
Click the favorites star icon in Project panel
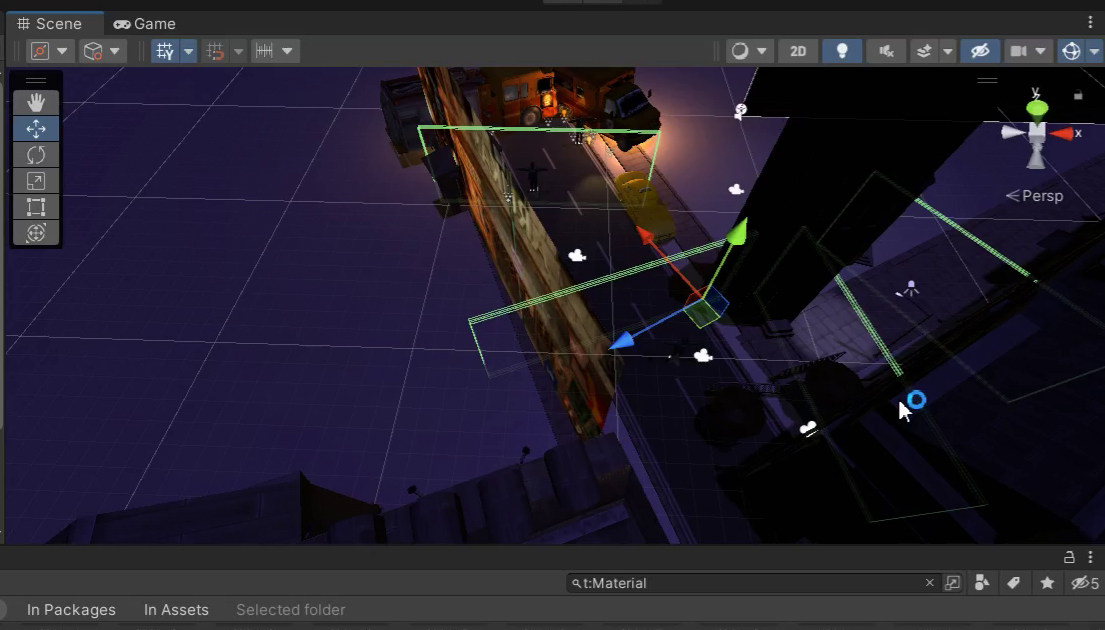tap(1047, 583)
